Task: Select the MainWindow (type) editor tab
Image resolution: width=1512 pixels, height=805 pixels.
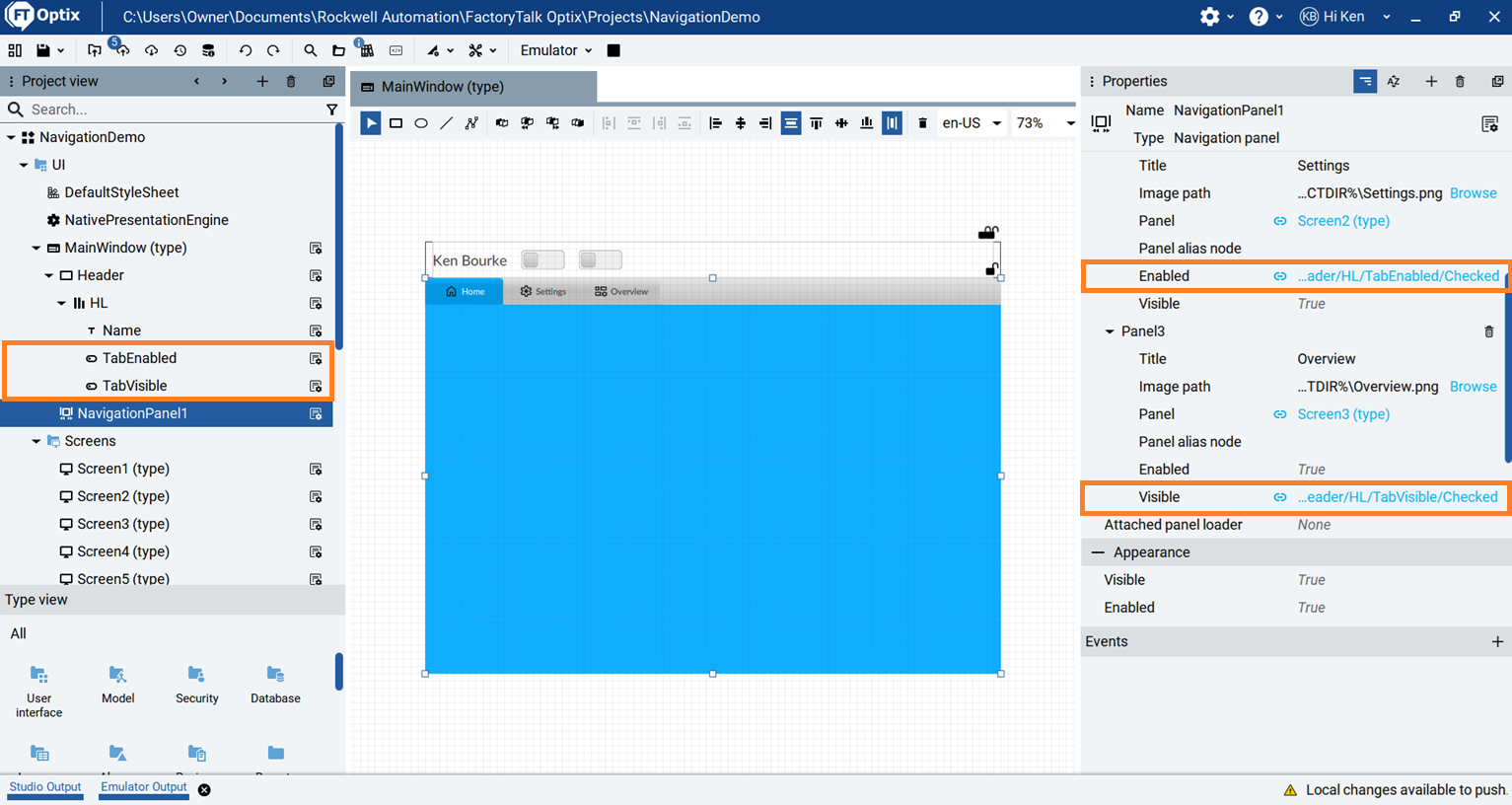Action: (x=475, y=87)
